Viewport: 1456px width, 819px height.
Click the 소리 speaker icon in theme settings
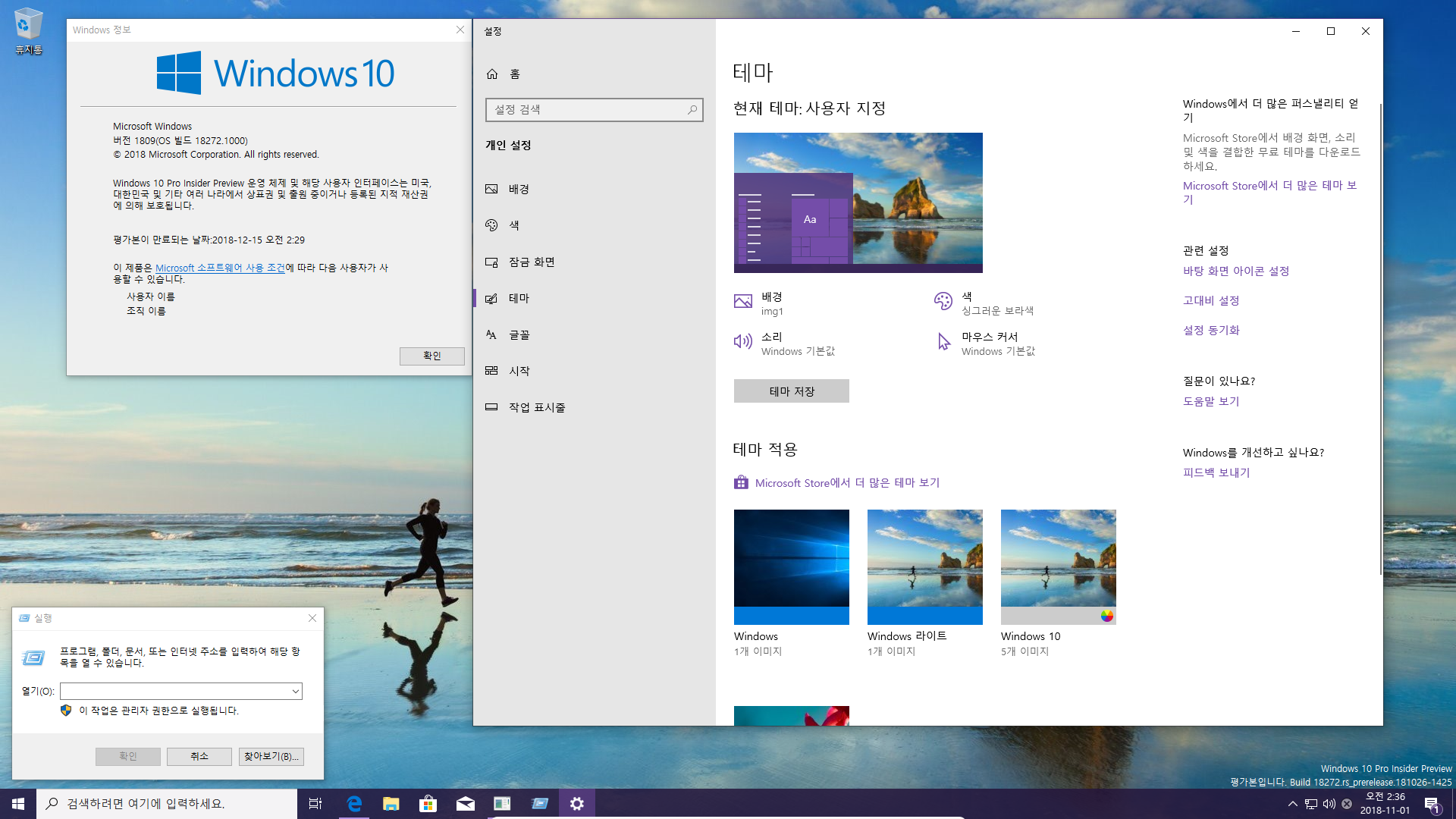click(743, 341)
